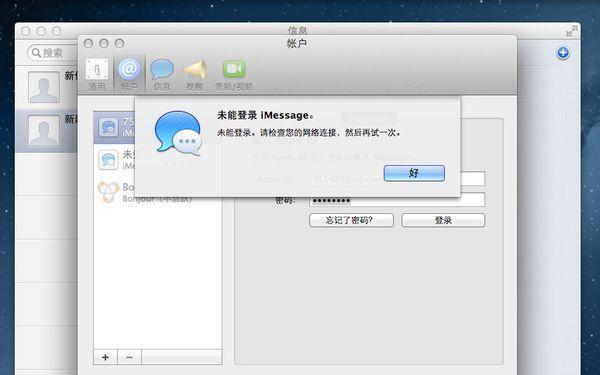600x375 pixels.
Task: Close the 帐户 preferences window
Action: [88, 43]
